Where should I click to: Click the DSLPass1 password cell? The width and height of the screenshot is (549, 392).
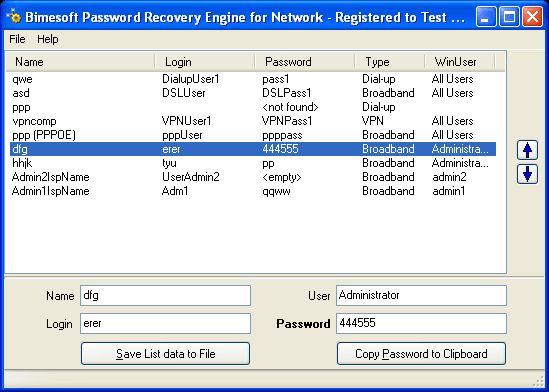click(x=287, y=93)
